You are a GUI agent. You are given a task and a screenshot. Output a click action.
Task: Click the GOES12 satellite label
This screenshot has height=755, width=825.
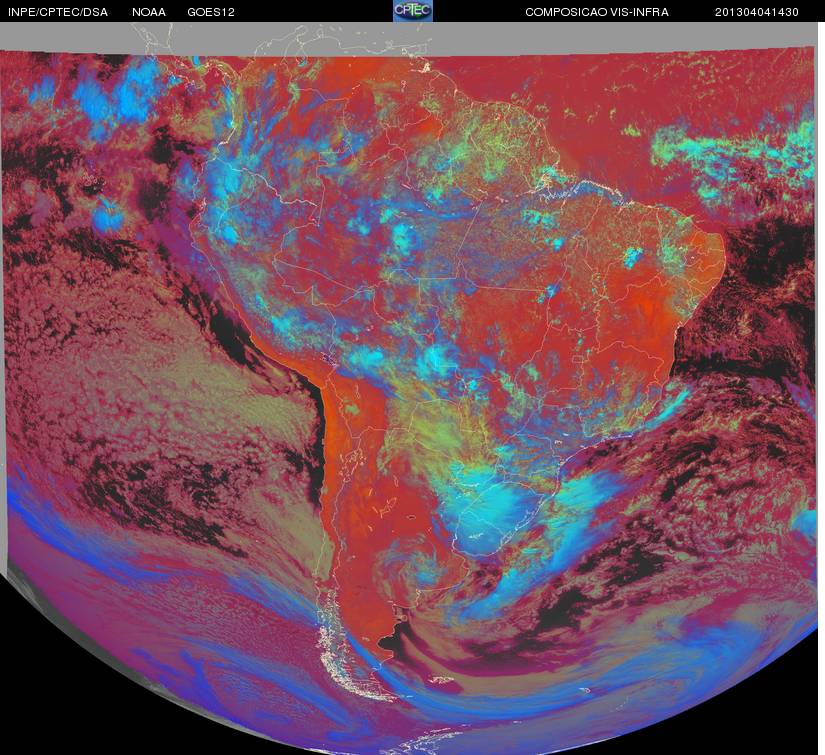(x=211, y=12)
